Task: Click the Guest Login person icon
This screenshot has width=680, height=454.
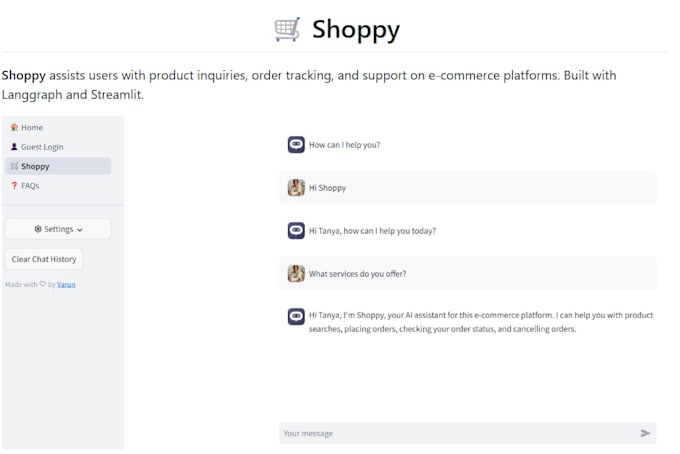Action: 14,147
